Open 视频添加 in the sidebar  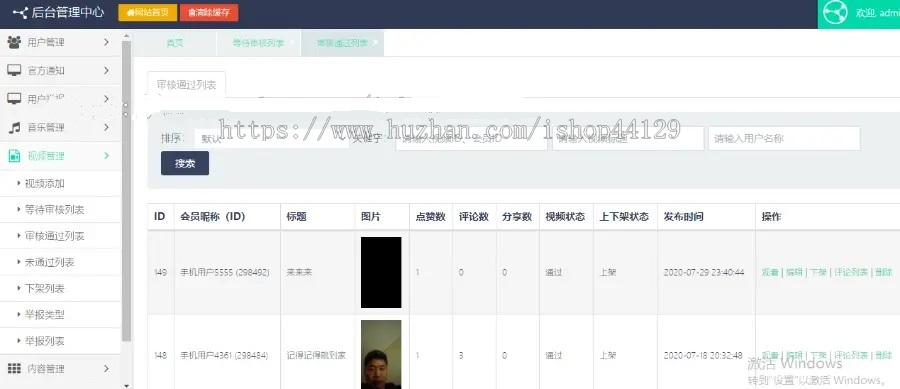coord(45,184)
